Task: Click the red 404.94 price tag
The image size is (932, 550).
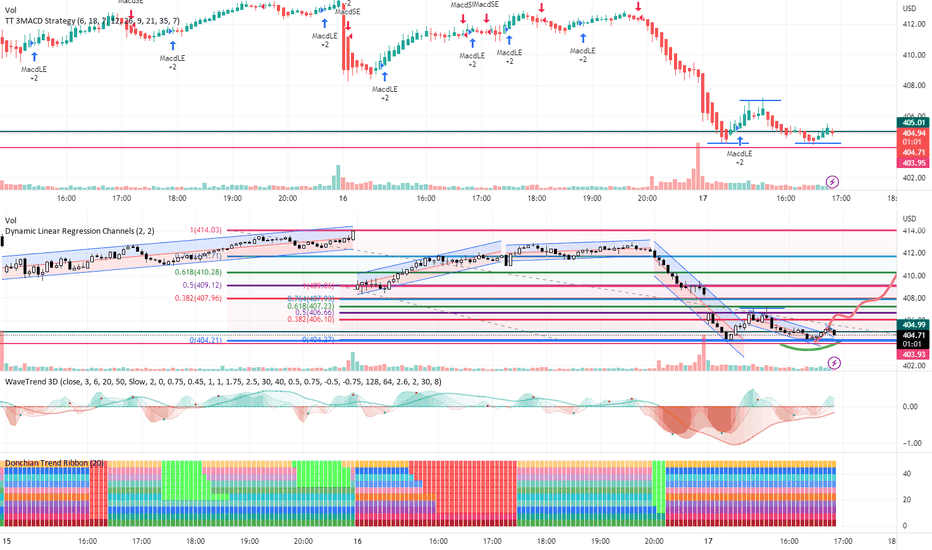Action: coord(914,133)
